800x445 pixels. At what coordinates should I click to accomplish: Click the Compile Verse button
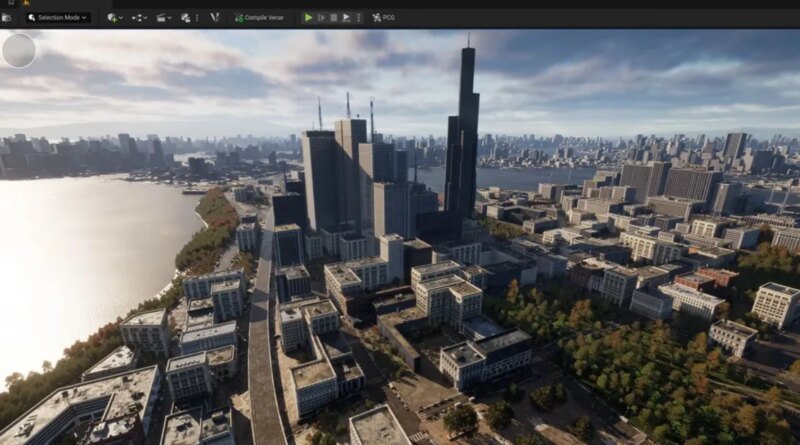[x=259, y=18]
